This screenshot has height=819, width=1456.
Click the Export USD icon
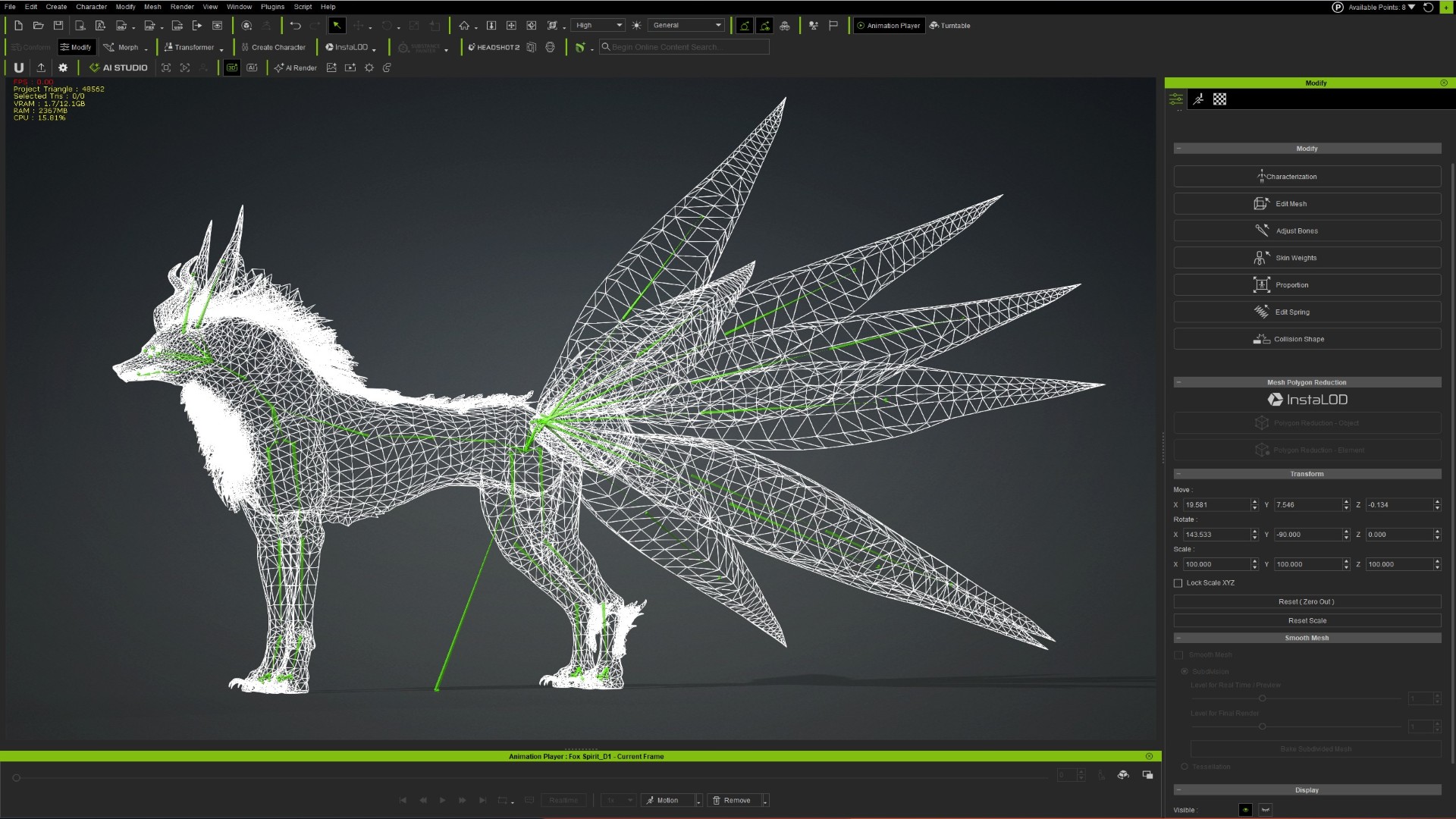pos(177,26)
